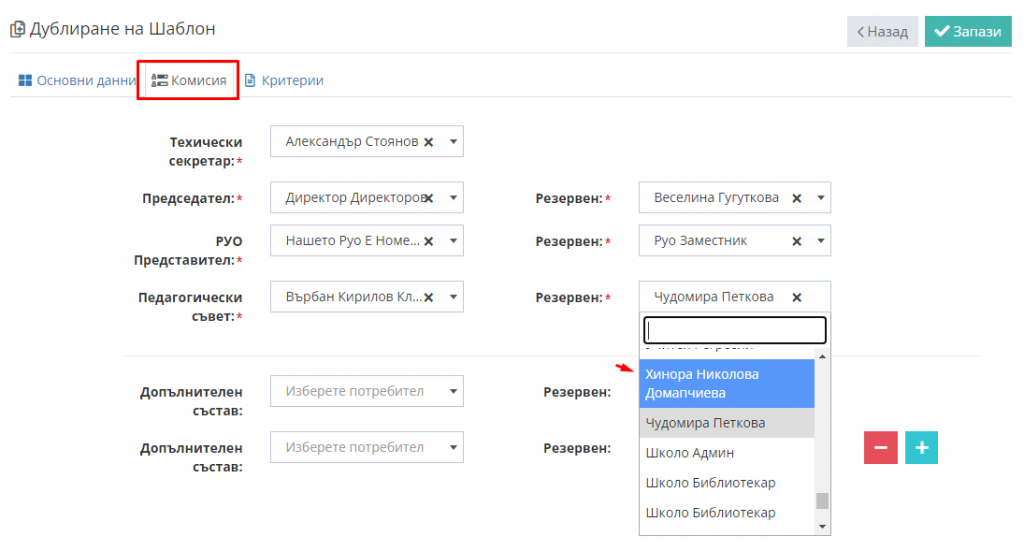Open the Критерии tab
Image resolution: width=1024 pixels, height=551 pixels.
(x=284, y=80)
